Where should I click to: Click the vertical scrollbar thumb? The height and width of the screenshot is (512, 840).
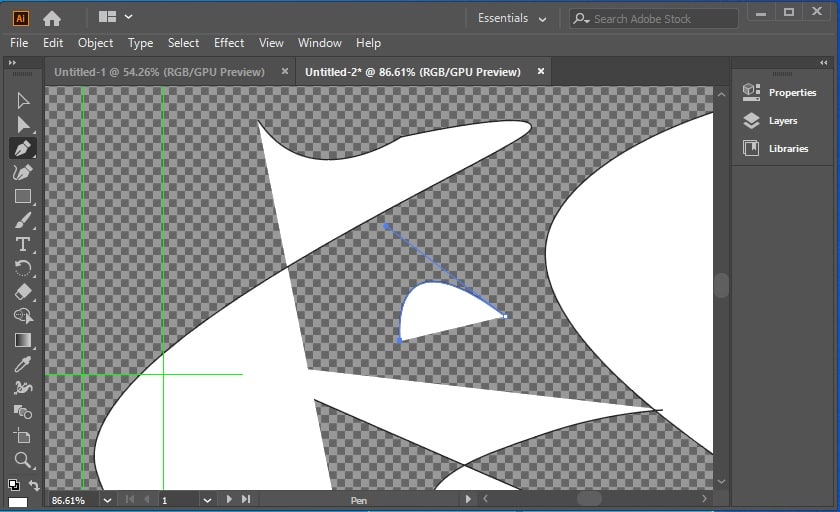click(722, 285)
